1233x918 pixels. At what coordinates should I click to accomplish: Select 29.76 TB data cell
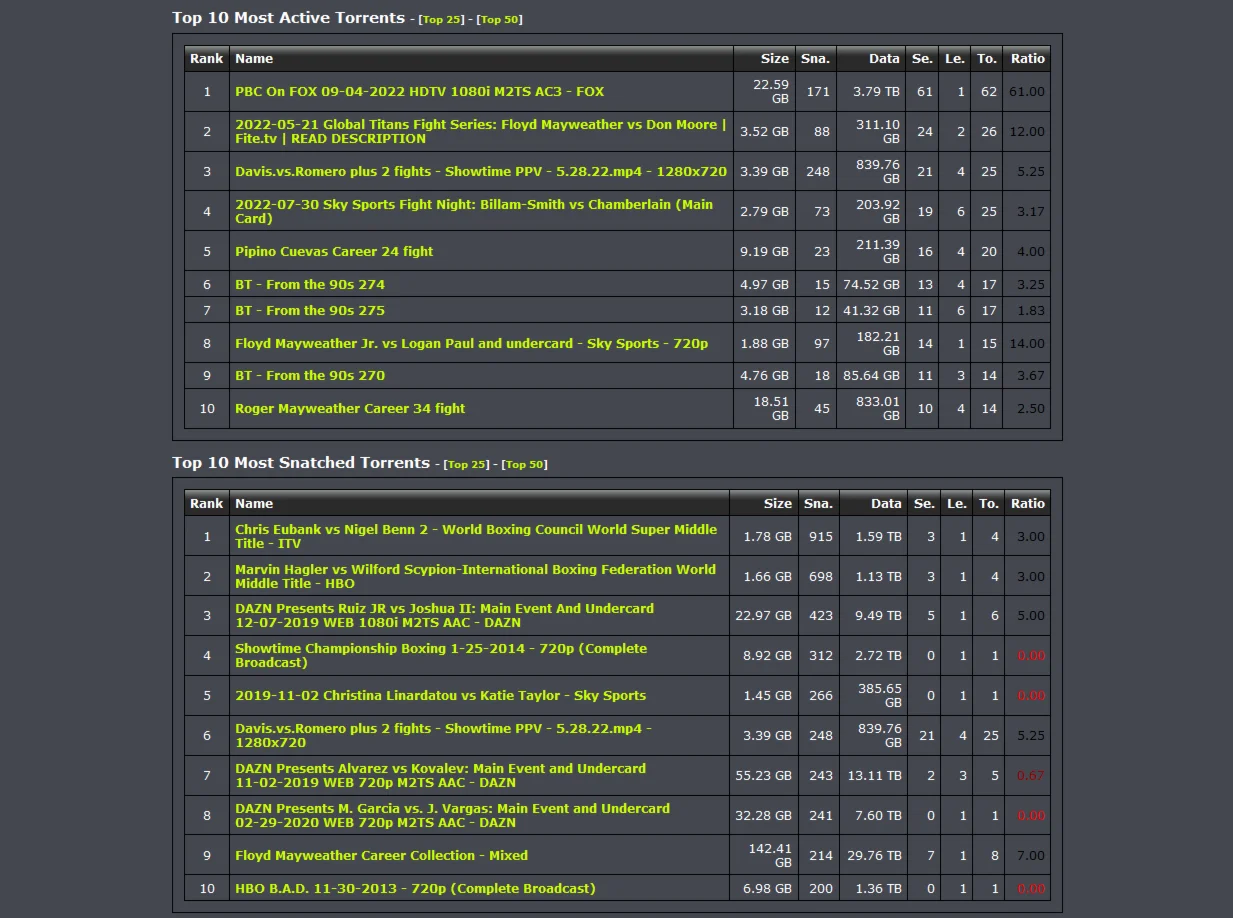(873, 855)
